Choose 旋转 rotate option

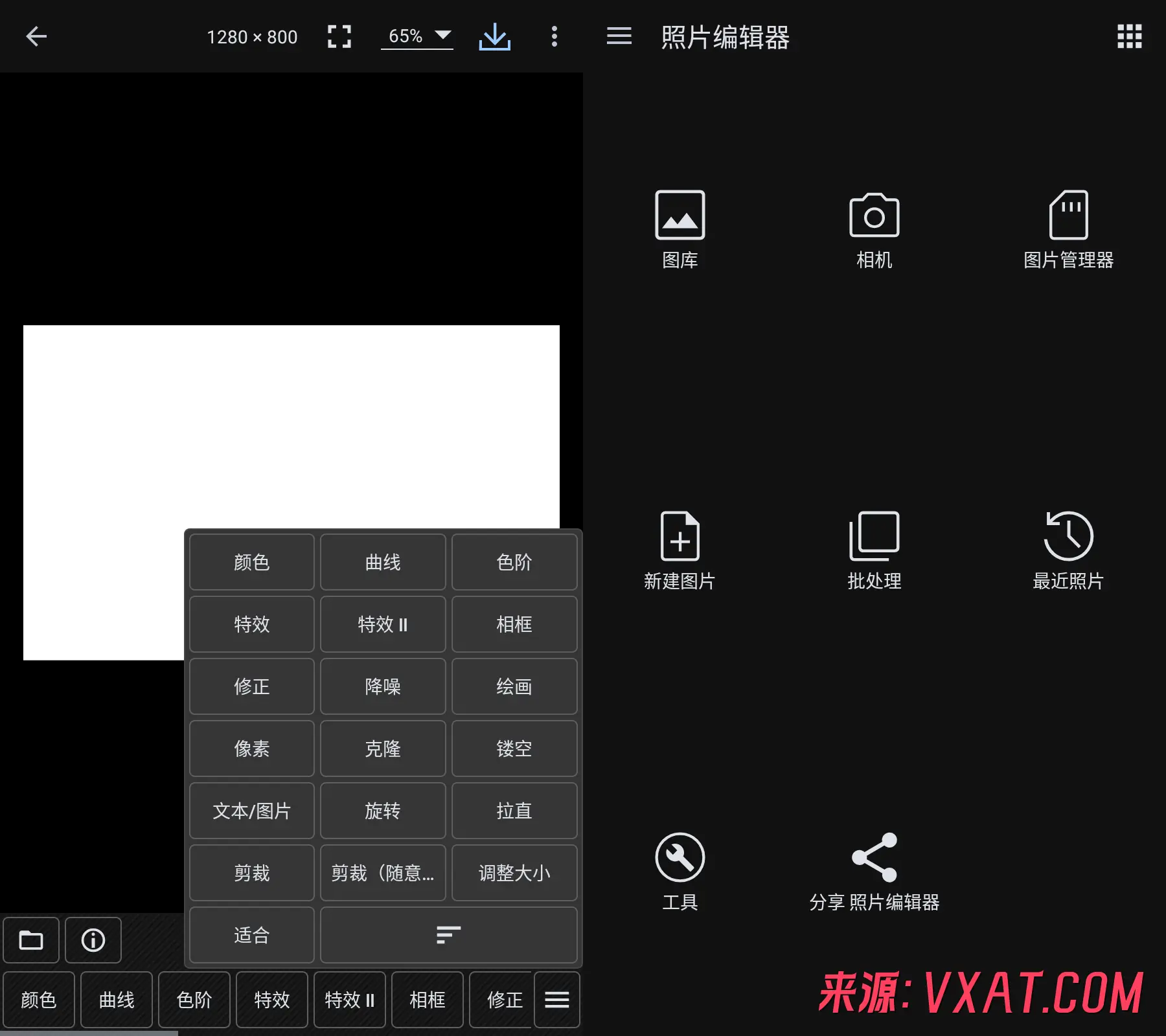coord(383,811)
